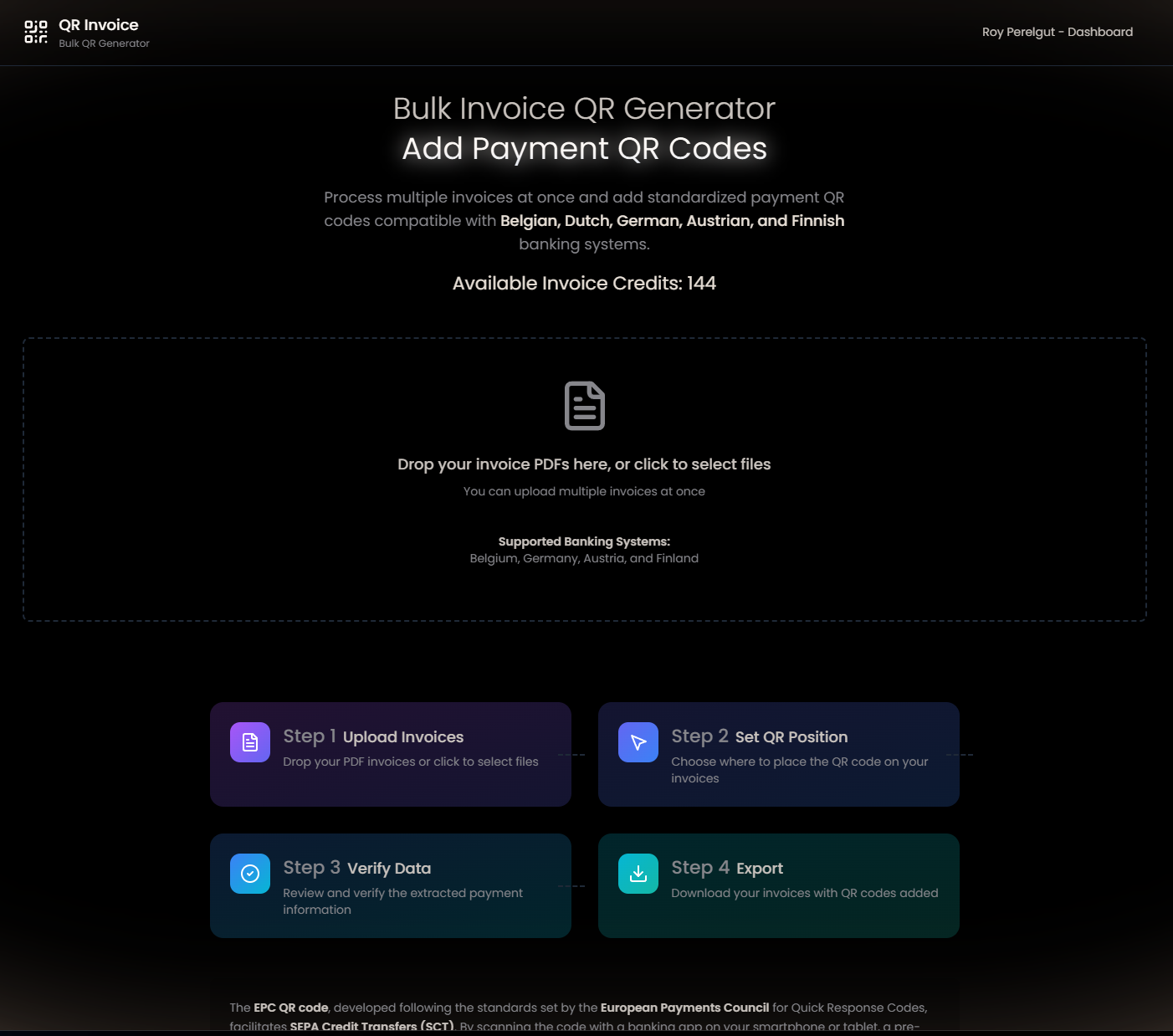This screenshot has width=1173, height=1036.
Task: Select the Step 1 Upload Invoices card
Action: 390,754
